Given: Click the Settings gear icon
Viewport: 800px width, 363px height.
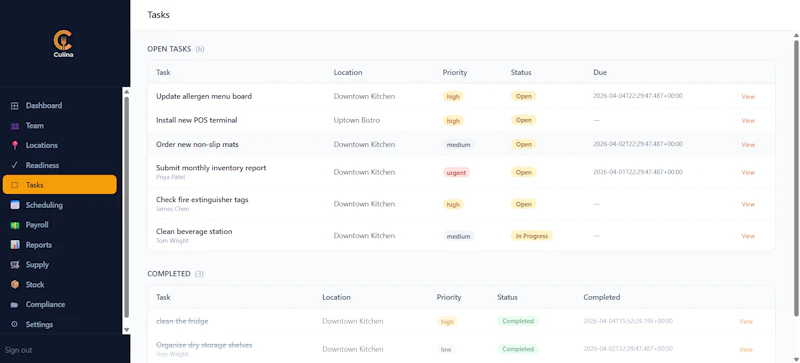Looking at the screenshot, I should (x=14, y=325).
